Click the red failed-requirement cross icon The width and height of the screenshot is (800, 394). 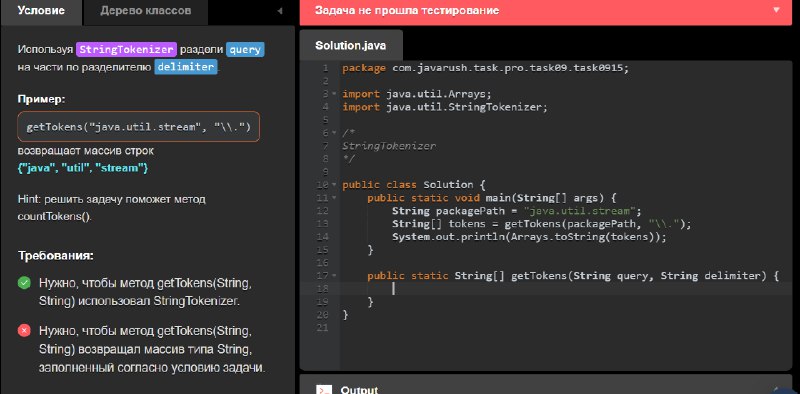[24, 331]
